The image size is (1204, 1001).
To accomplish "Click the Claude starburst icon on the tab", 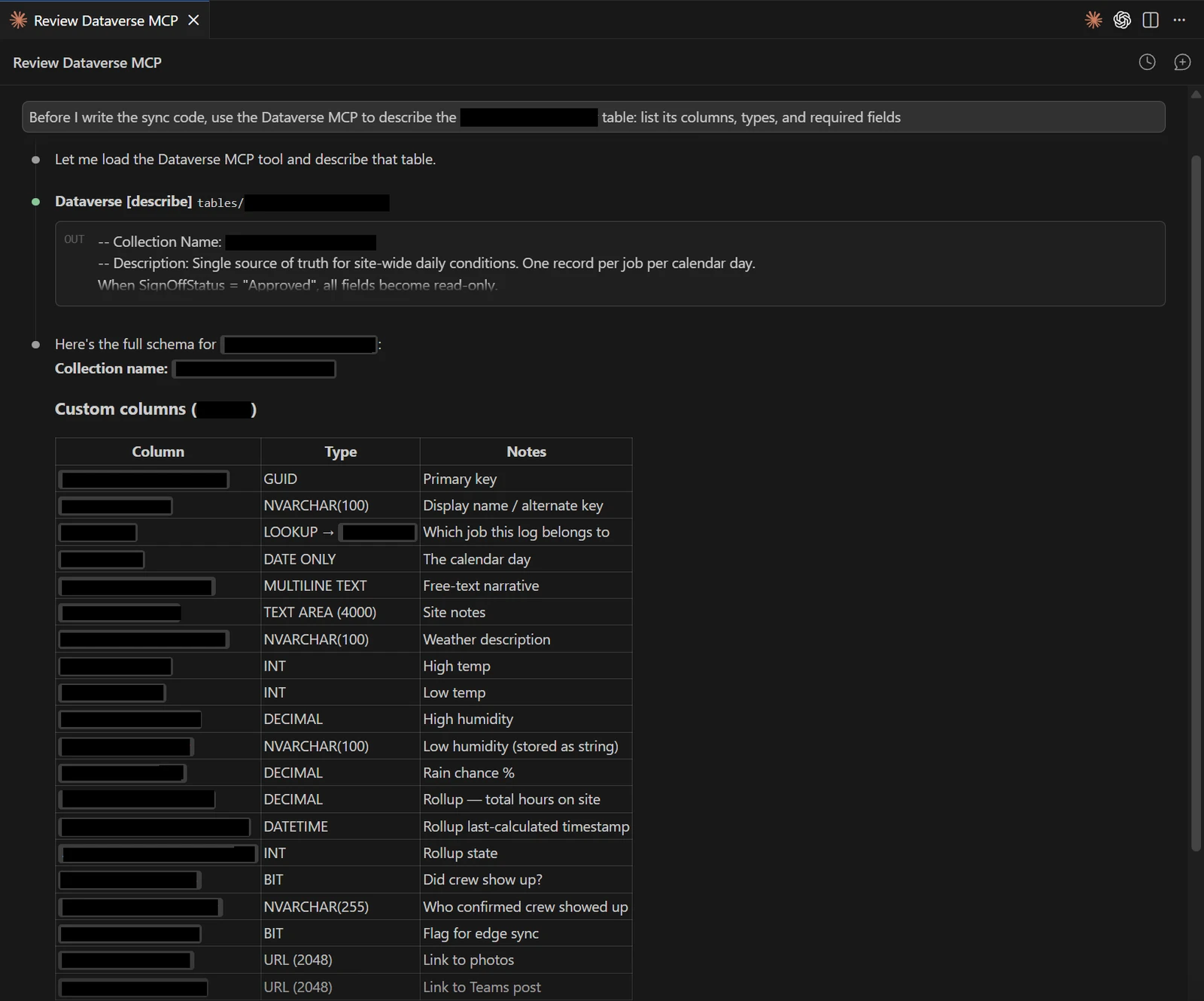I will [x=19, y=20].
